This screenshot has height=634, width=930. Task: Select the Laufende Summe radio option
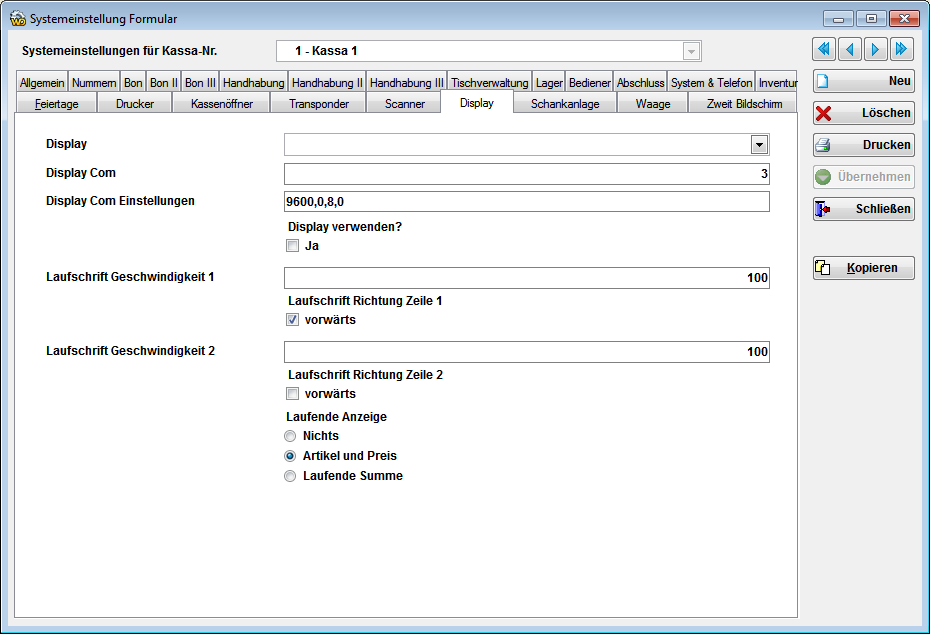(x=290, y=476)
